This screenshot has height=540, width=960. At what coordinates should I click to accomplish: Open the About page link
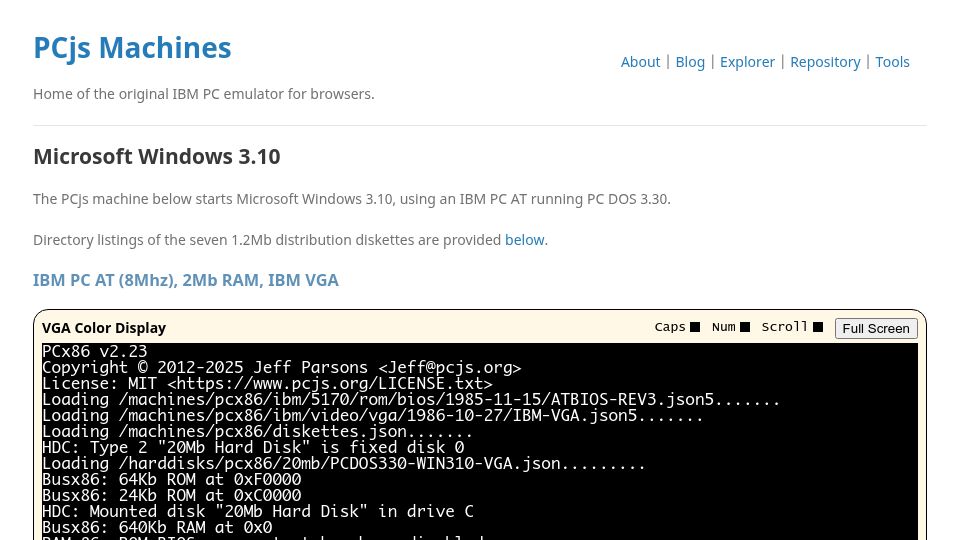coord(640,62)
